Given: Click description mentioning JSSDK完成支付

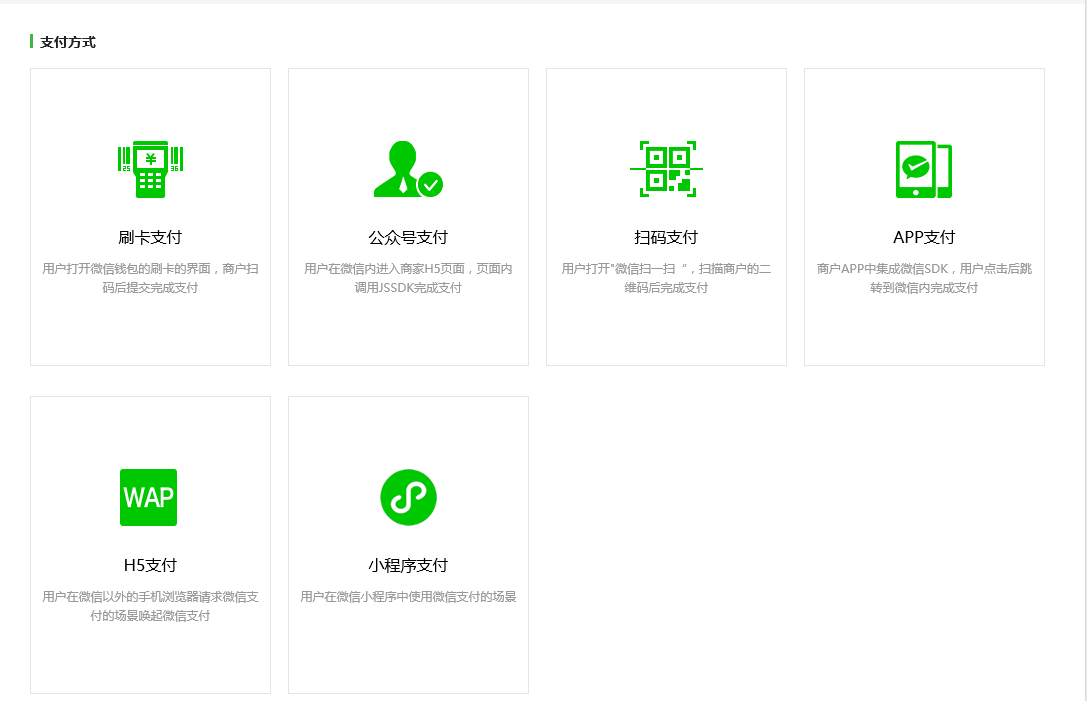Looking at the screenshot, I should 408,278.
